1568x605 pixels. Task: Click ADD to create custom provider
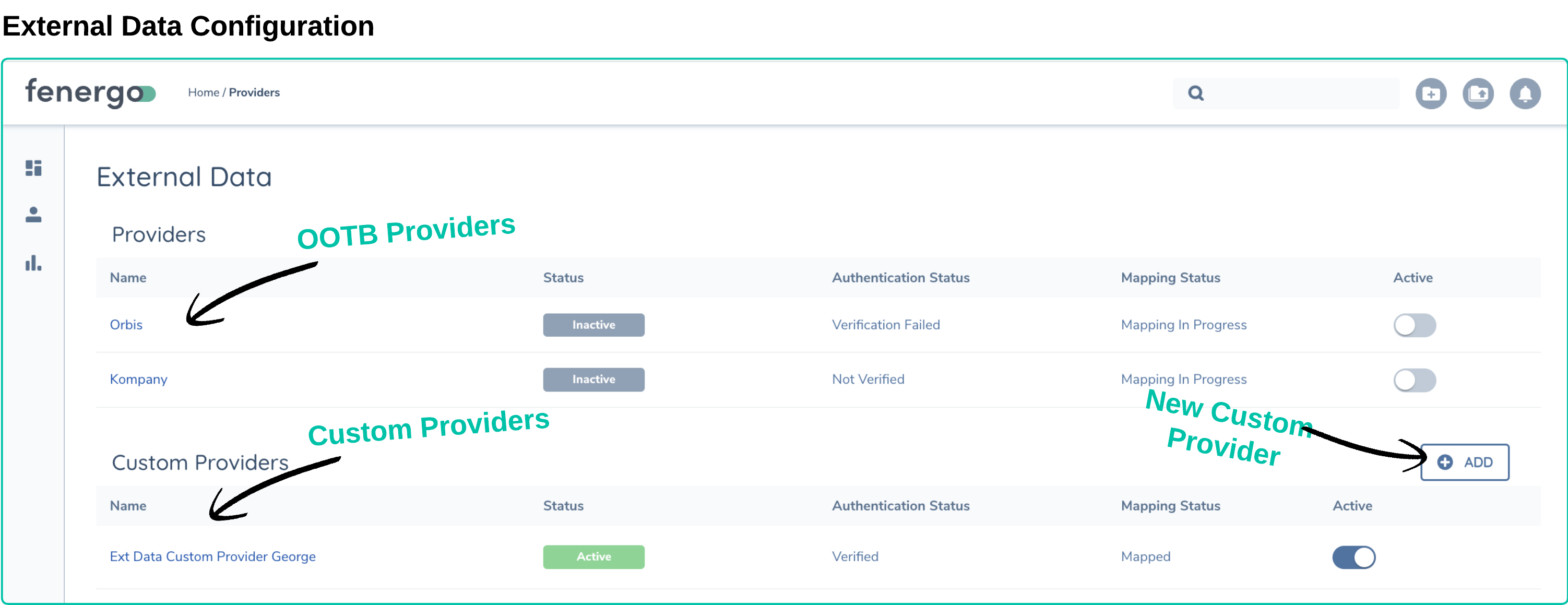[1465, 462]
